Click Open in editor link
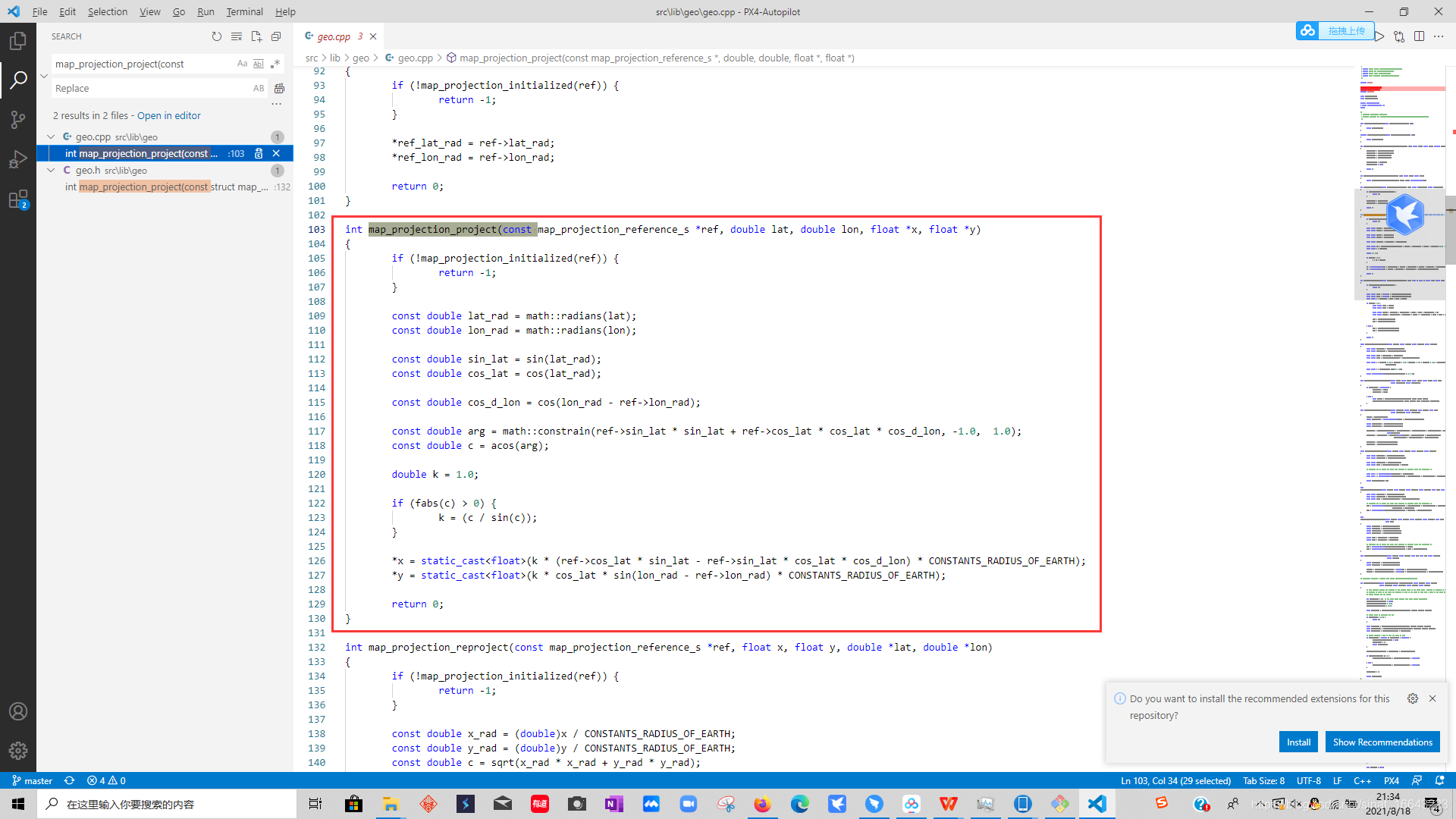The image size is (1456, 819). (x=168, y=116)
